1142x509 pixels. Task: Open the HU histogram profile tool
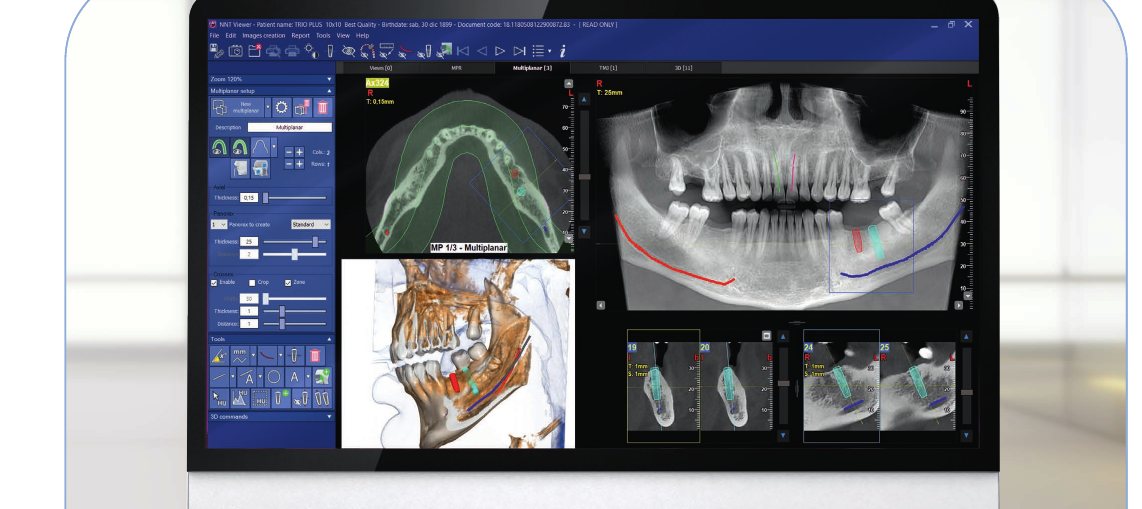pos(240,399)
